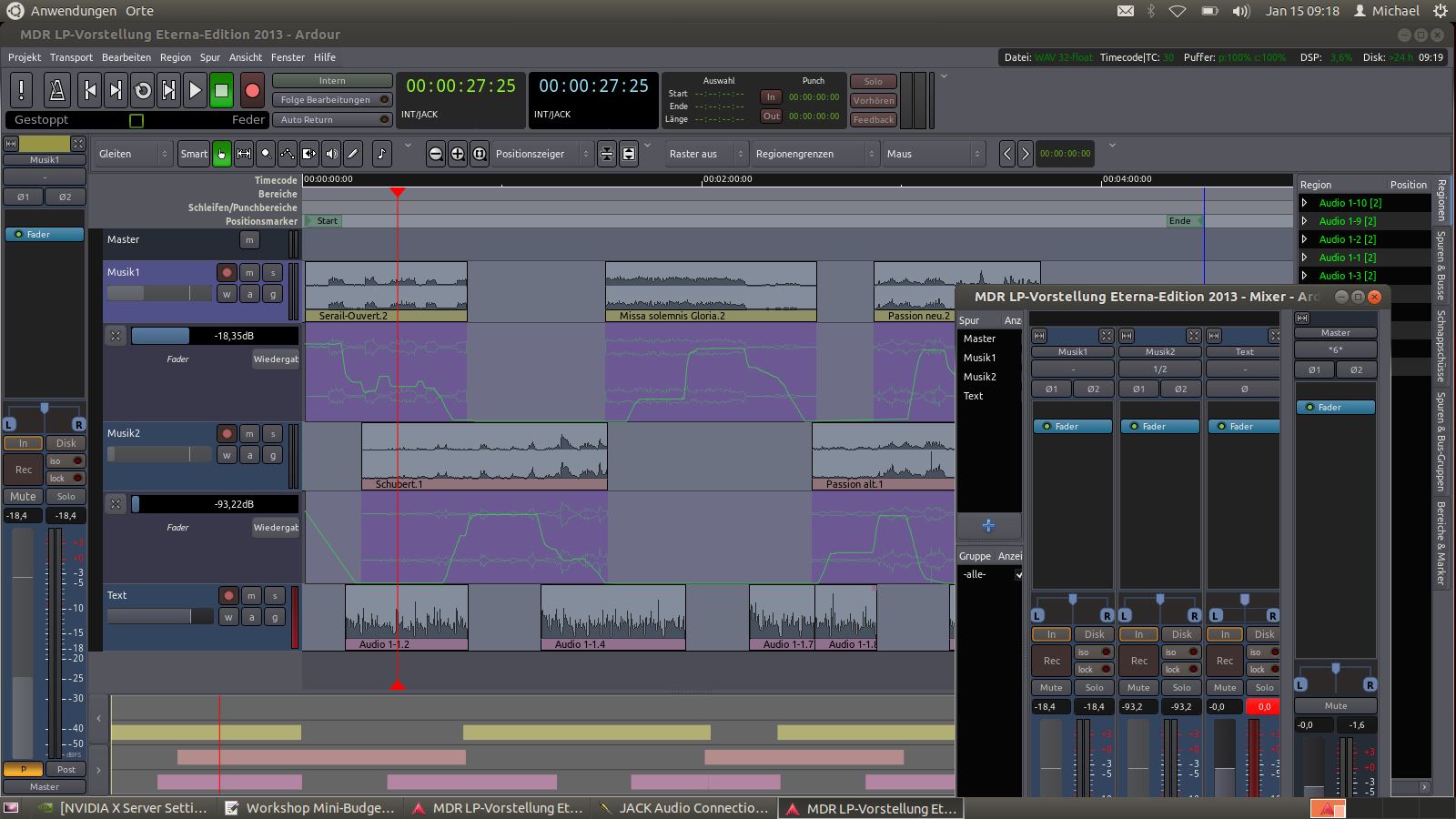
Task: Enable Folge Bearbeitungen toggle
Action: (x=332, y=100)
